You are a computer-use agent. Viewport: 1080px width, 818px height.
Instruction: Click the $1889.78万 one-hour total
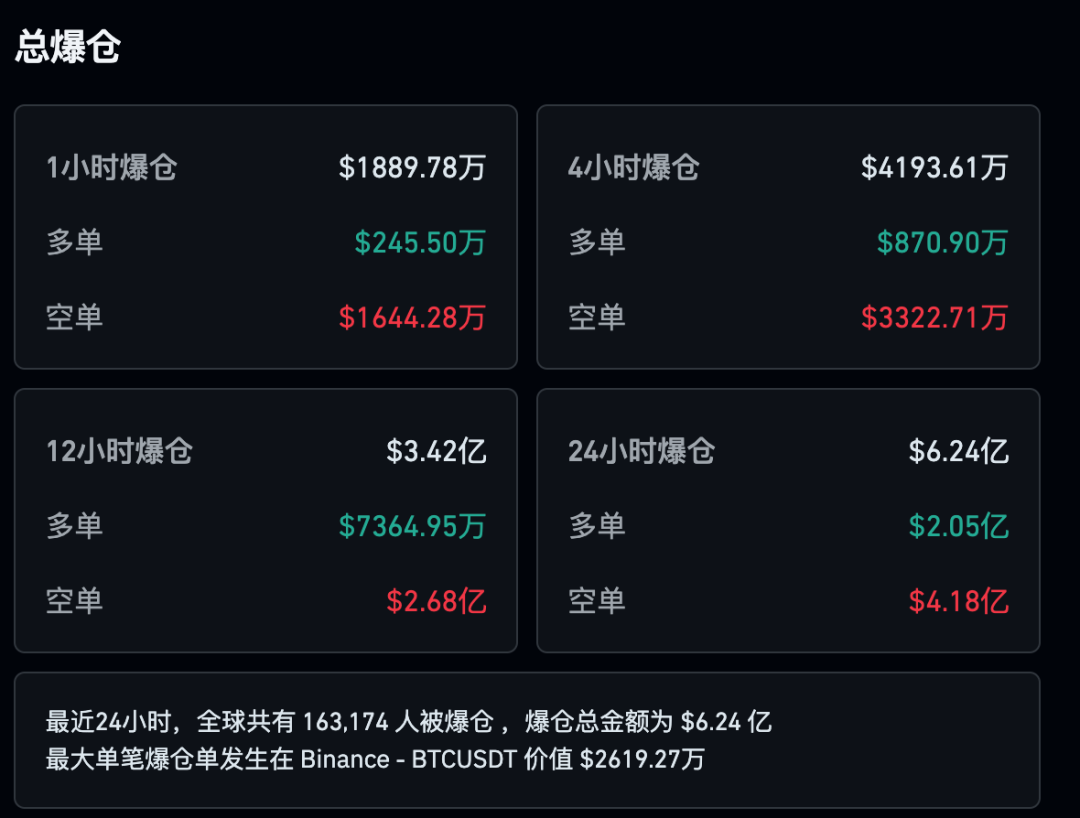412,167
